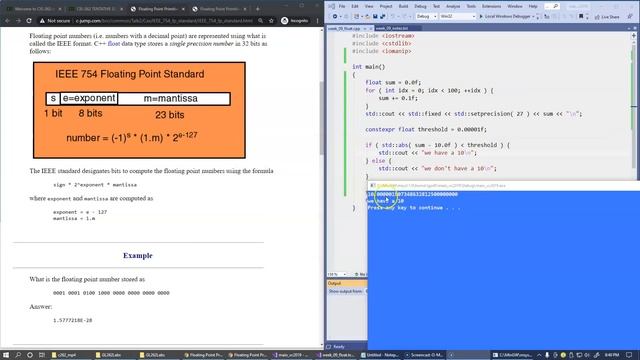The image size is (640, 360).
Task: Go forward in Chrome browser
Action: (x=18, y=20)
